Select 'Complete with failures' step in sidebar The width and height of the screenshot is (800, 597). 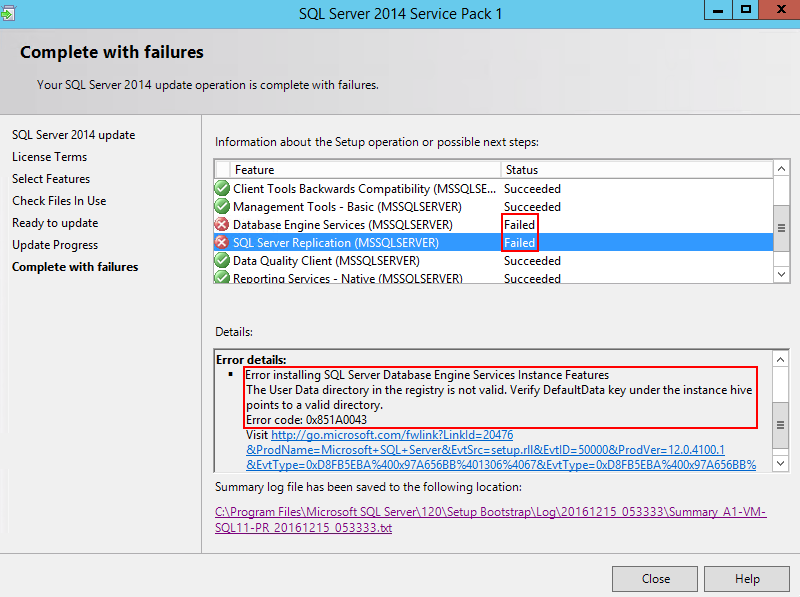click(x=75, y=267)
